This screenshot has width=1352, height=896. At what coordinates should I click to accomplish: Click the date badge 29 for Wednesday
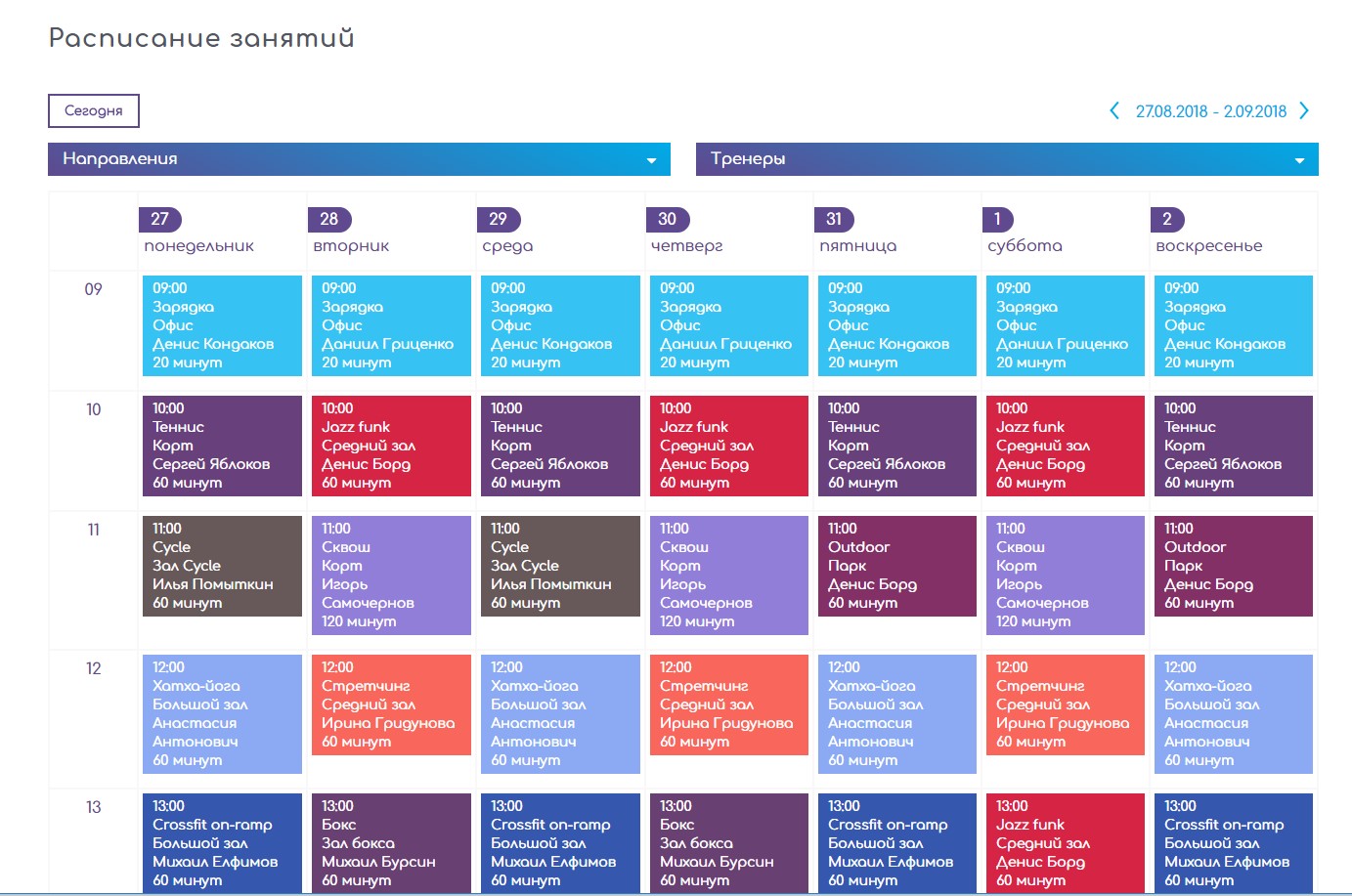[x=499, y=219]
